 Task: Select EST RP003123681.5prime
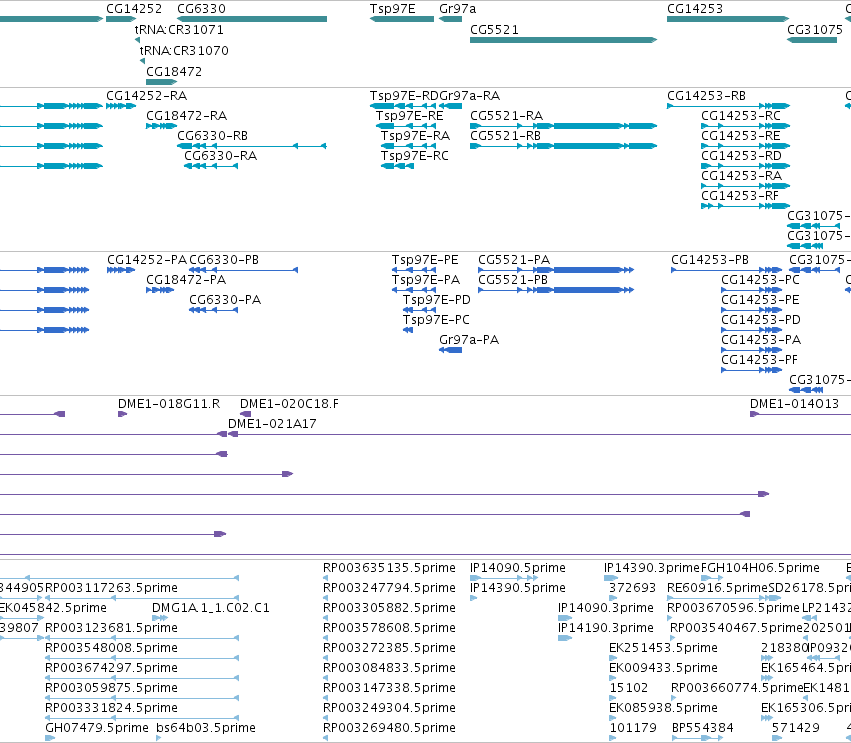(111, 628)
